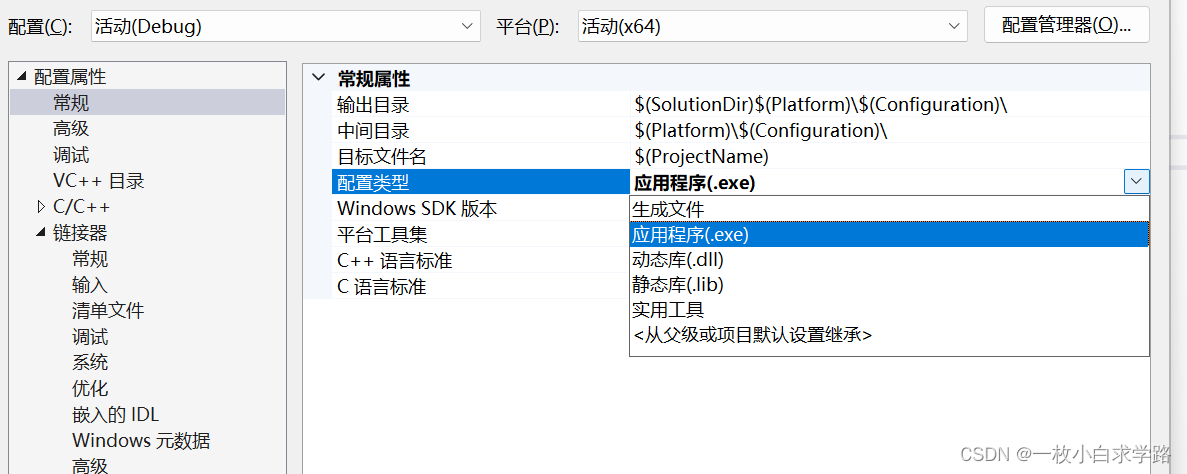Open the 配置 (Debug) dropdown
The width and height of the screenshot is (1187, 474).
click(x=285, y=26)
